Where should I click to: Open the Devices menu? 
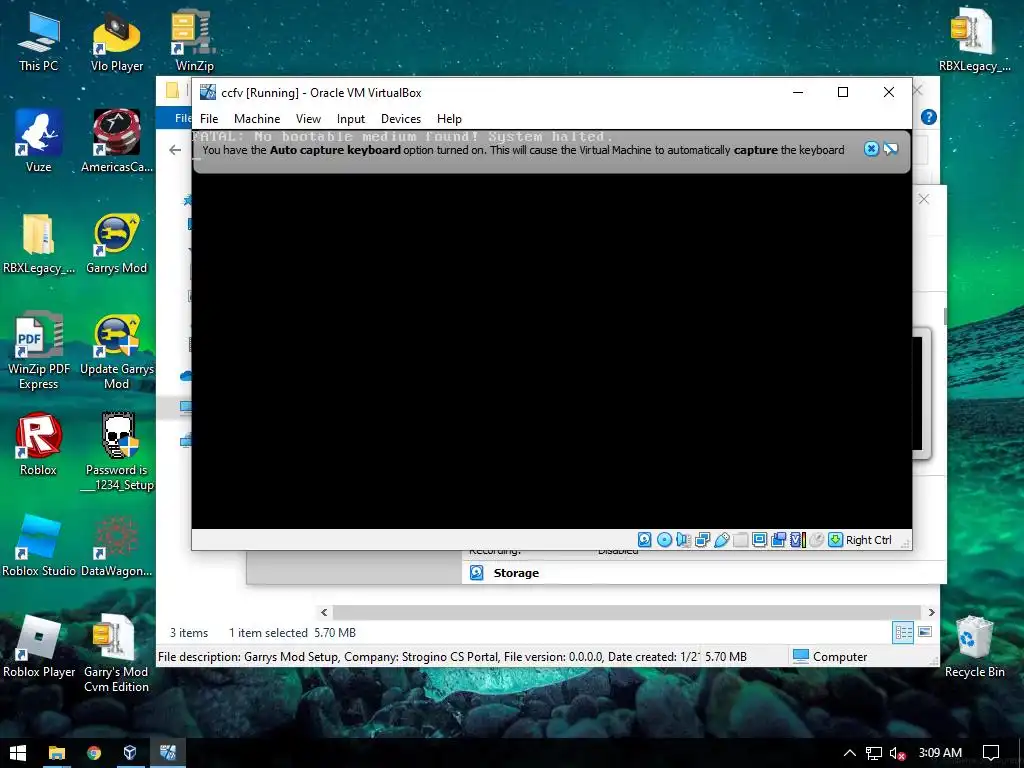[401, 119]
